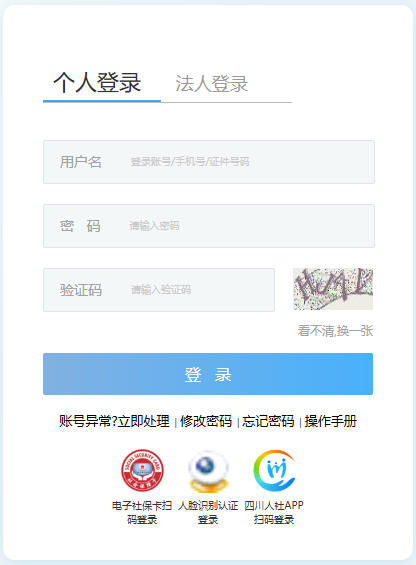Open the Sichuan Renshe APP scan icon

click(x=274, y=471)
